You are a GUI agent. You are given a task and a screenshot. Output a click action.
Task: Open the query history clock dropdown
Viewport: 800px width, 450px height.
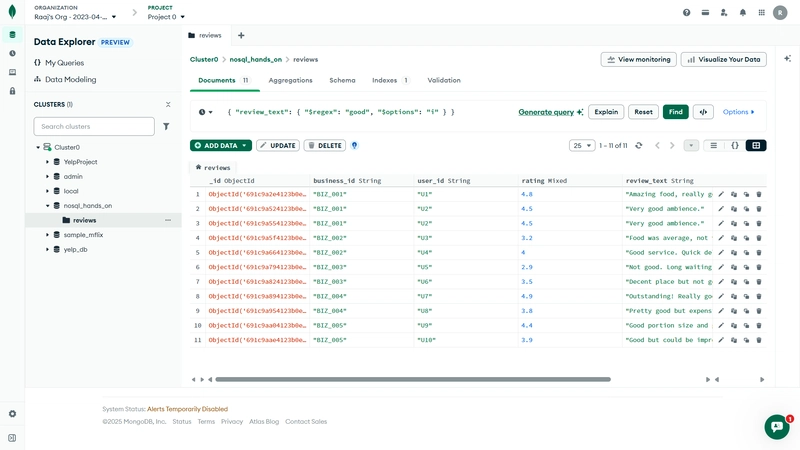point(205,112)
